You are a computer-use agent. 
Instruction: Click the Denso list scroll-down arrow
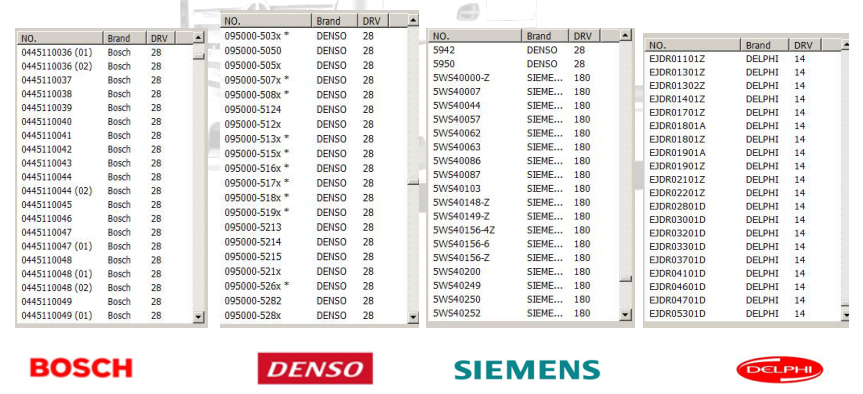(x=413, y=317)
